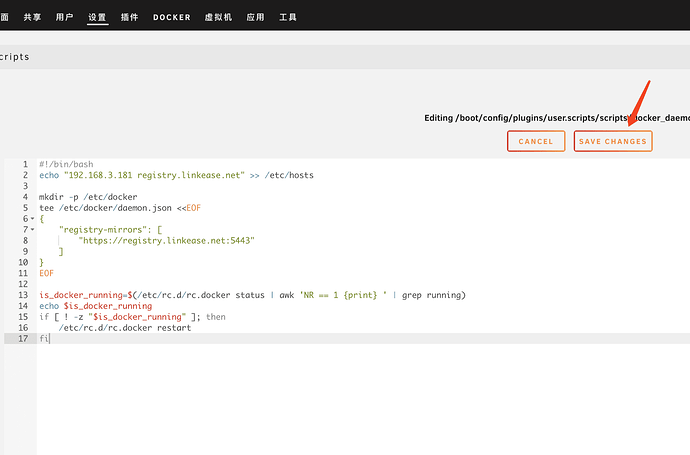Open the 应用 apps tab
The width and height of the screenshot is (690, 455).
click(255, 18)
